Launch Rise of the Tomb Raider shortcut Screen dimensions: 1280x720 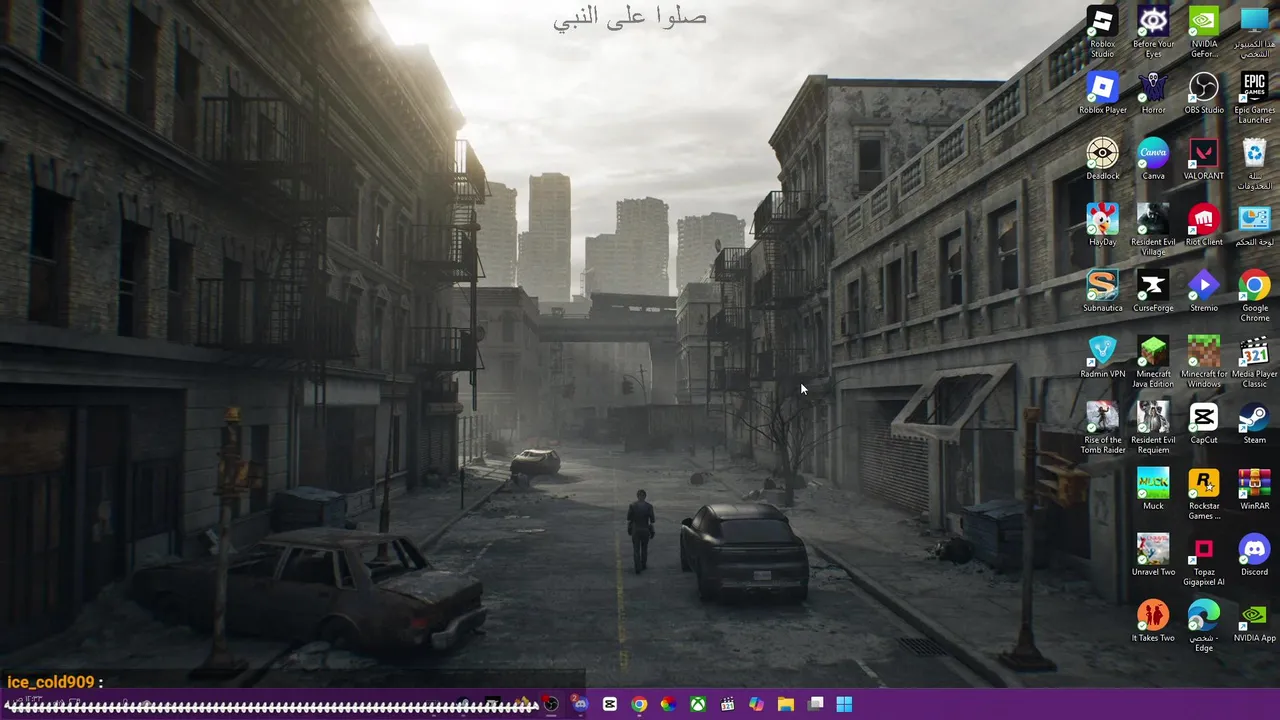click(x=1102, y=427)
